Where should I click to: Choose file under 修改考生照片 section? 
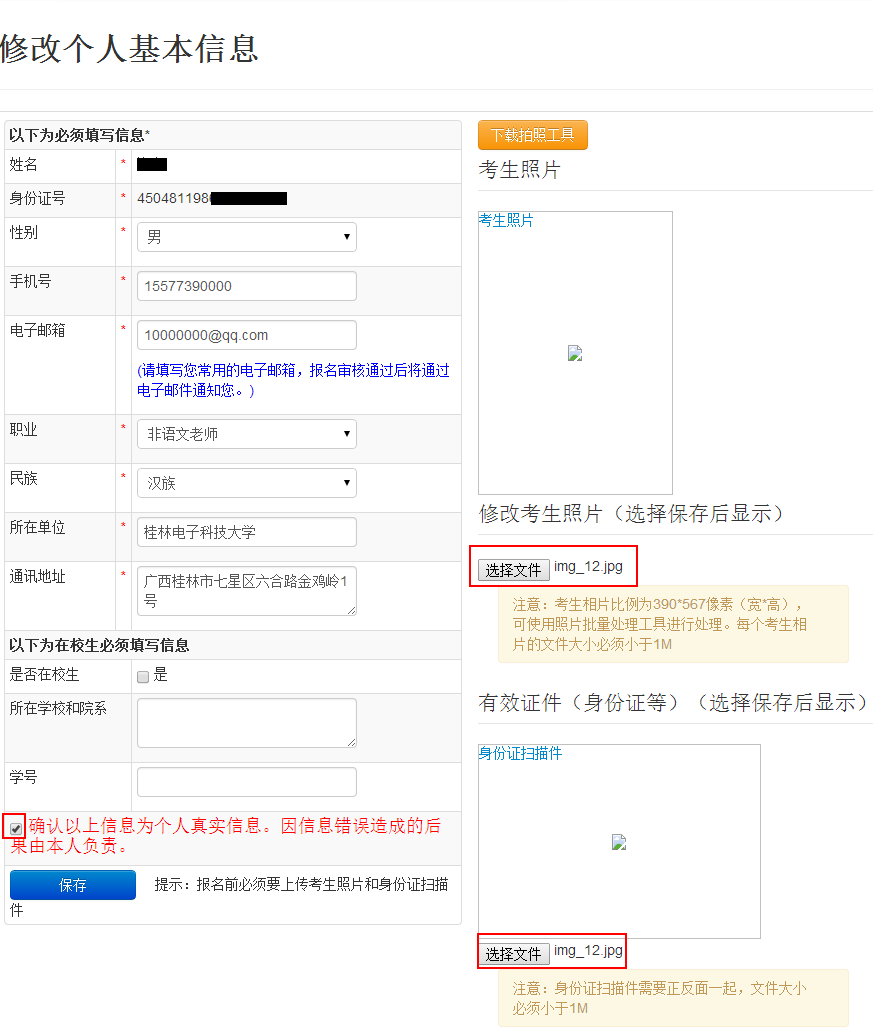point(513,570)
